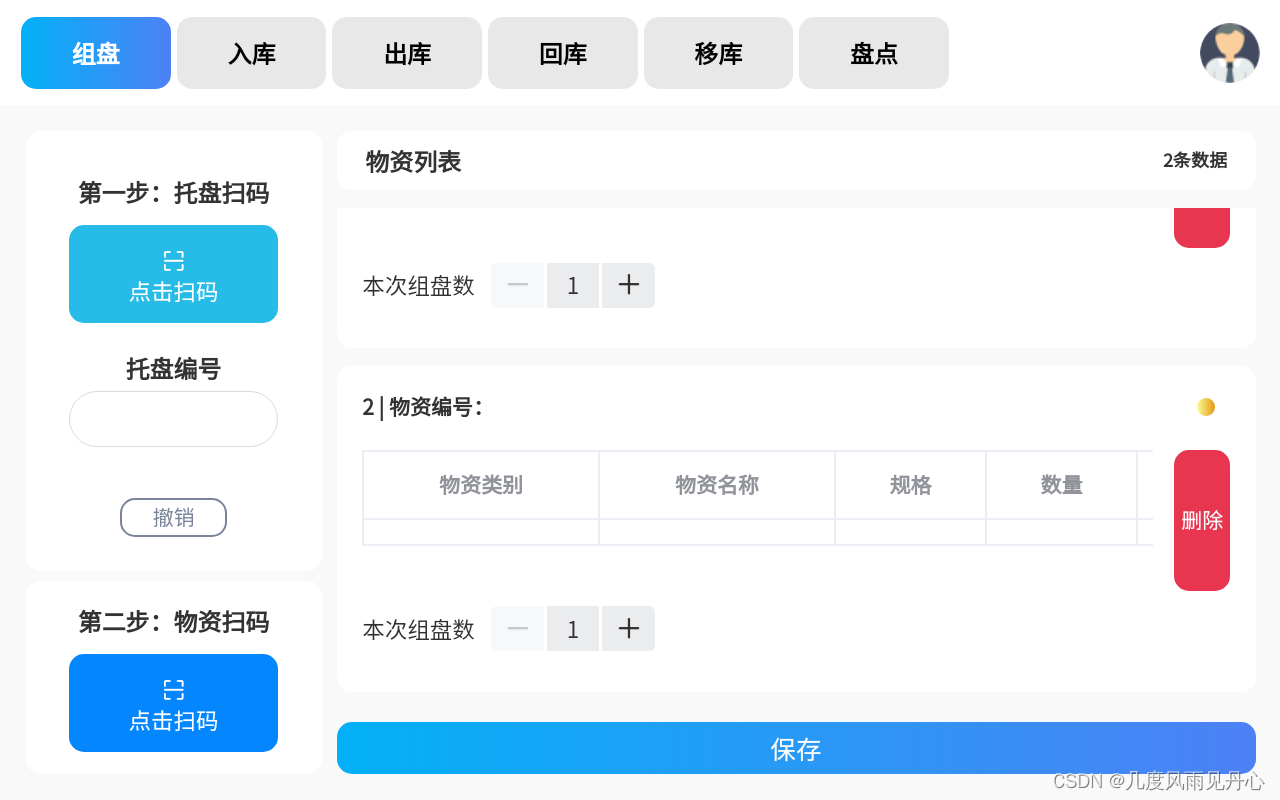The height and width of the screenshot is (800, 1280).
Task: Decrease first item's 本次组盘数 quantity
Action: tap(518, 285)
